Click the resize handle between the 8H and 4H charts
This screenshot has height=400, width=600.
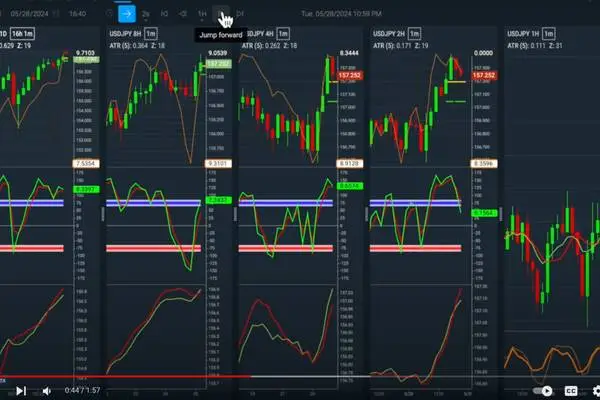click(x=235, y=214)
